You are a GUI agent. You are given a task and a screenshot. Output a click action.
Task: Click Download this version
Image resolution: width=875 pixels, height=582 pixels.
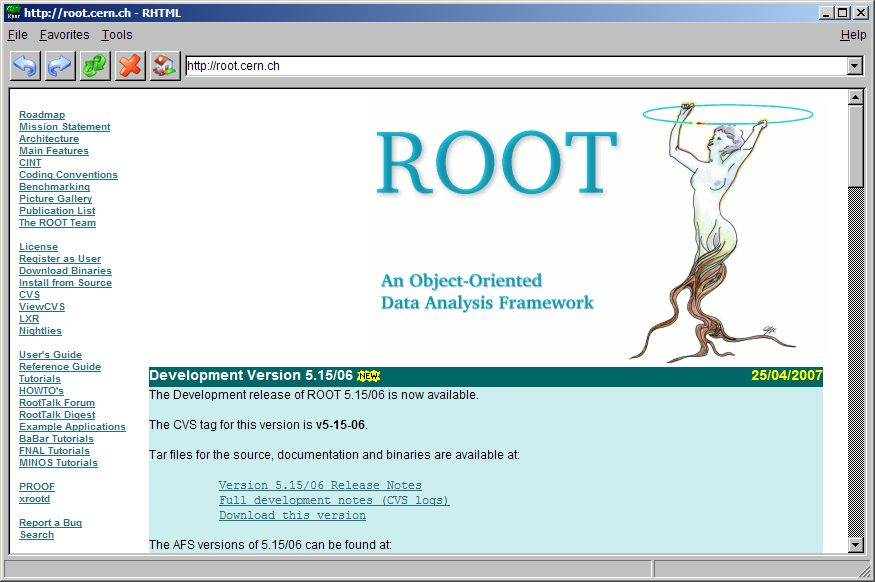point(291,515)
